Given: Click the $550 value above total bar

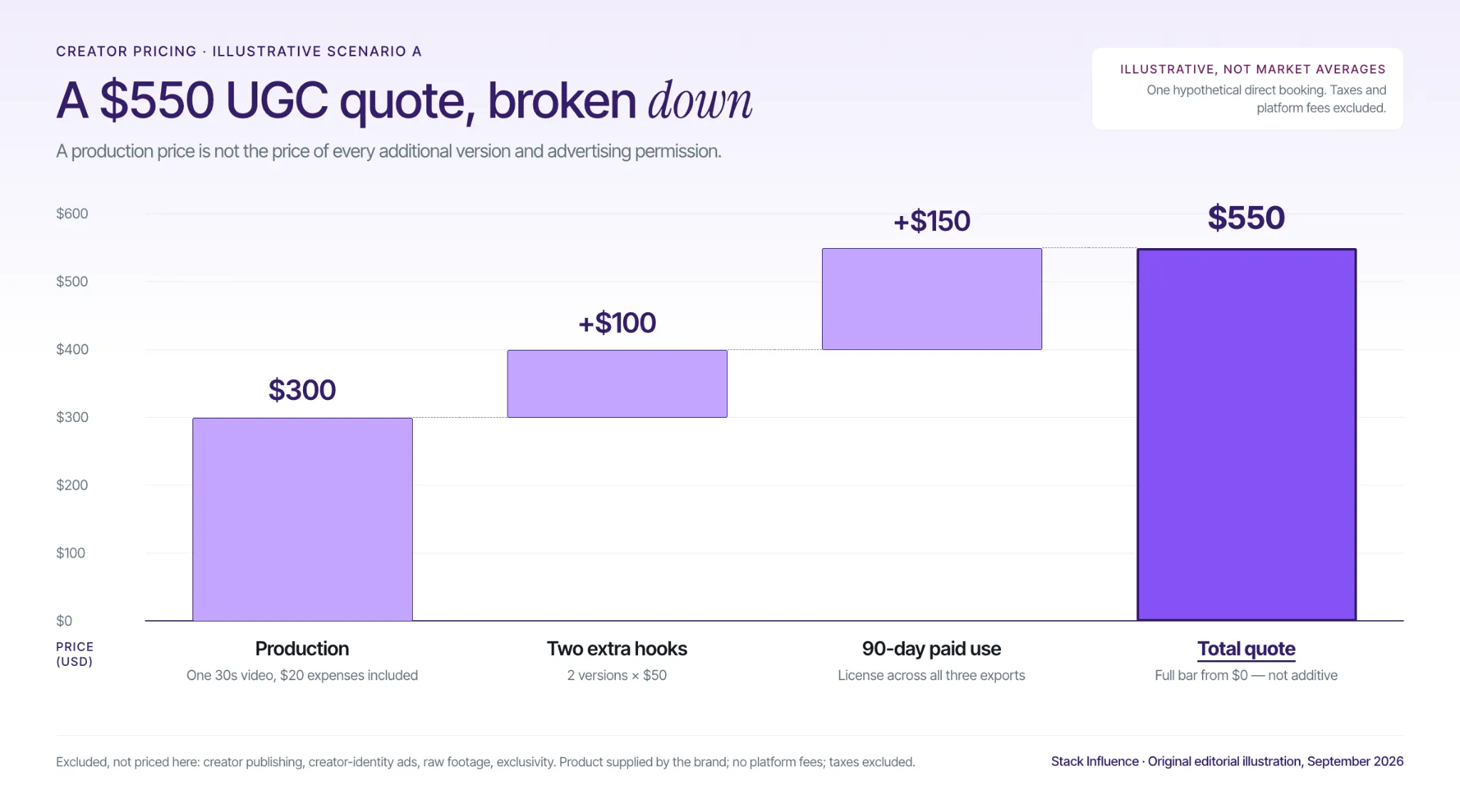Looking at the screenshot, I should [x=1246, y=217].
